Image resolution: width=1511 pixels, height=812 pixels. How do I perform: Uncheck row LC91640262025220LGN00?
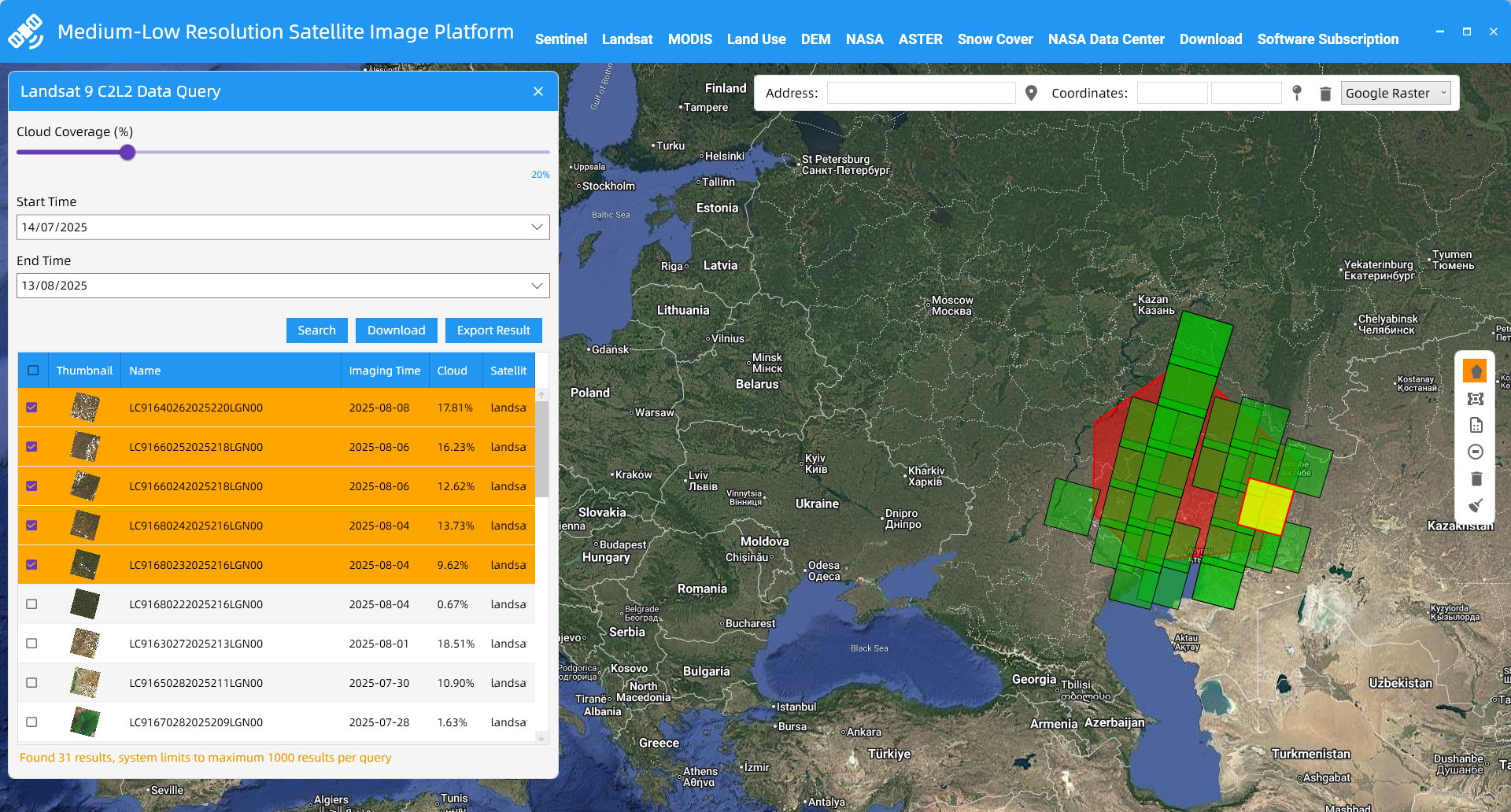tap(31, 408)
